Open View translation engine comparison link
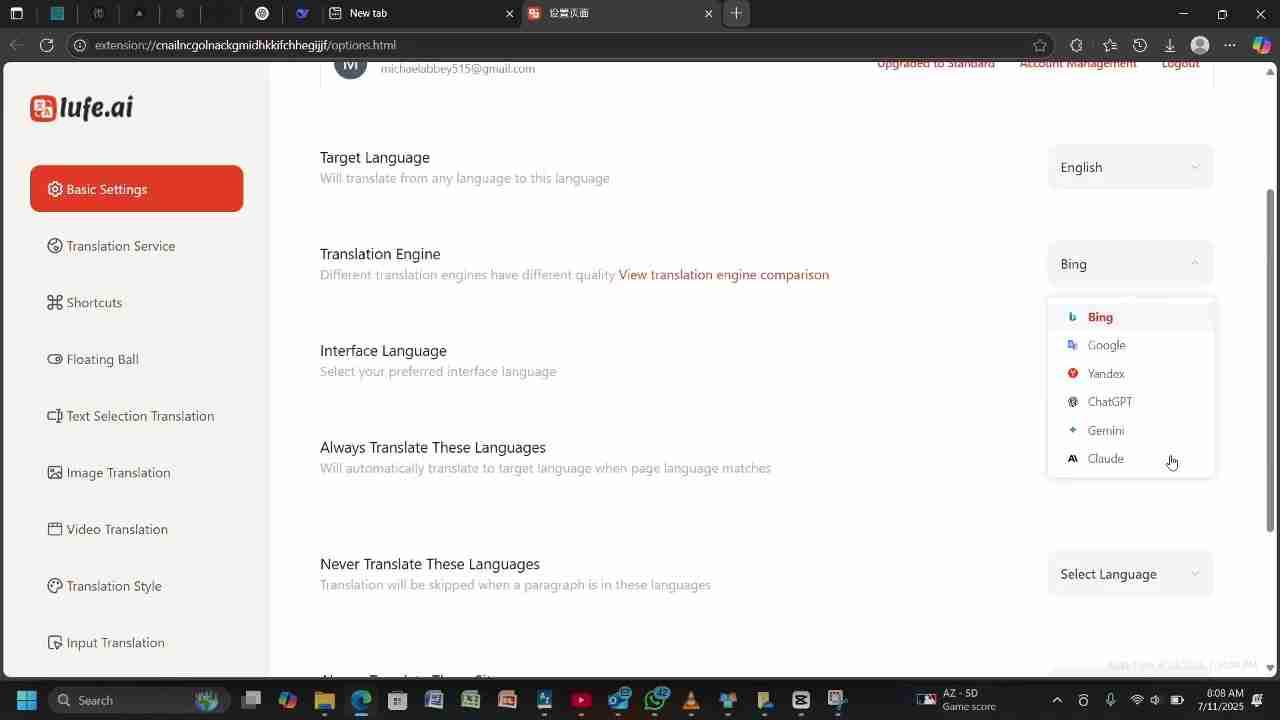 [723, 275]
